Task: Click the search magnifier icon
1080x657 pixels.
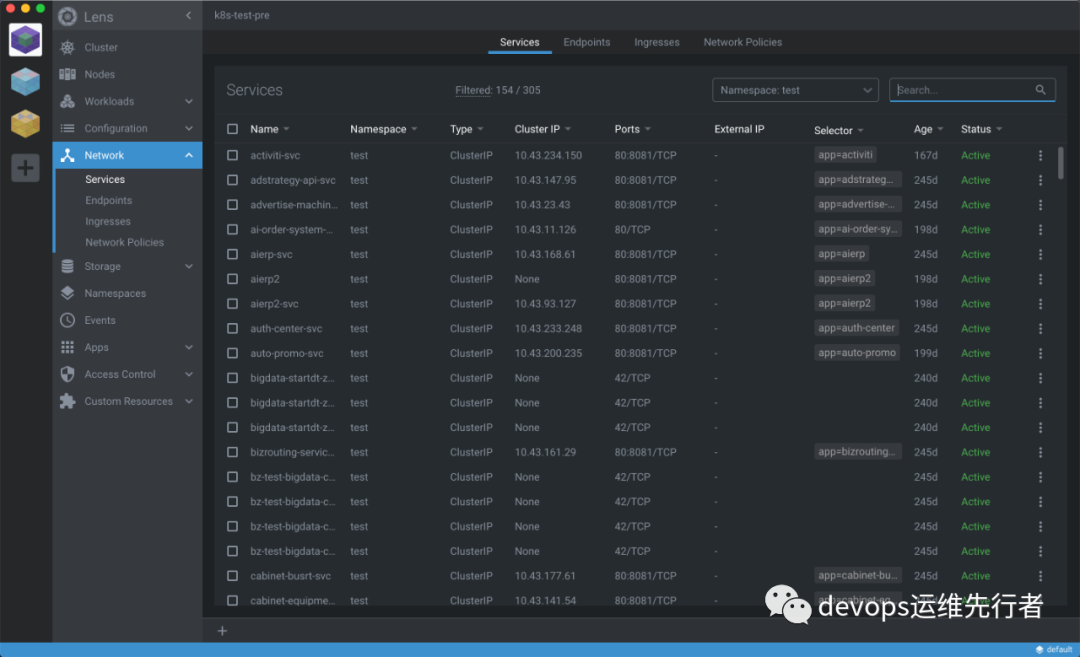Action: (1041, 90)
